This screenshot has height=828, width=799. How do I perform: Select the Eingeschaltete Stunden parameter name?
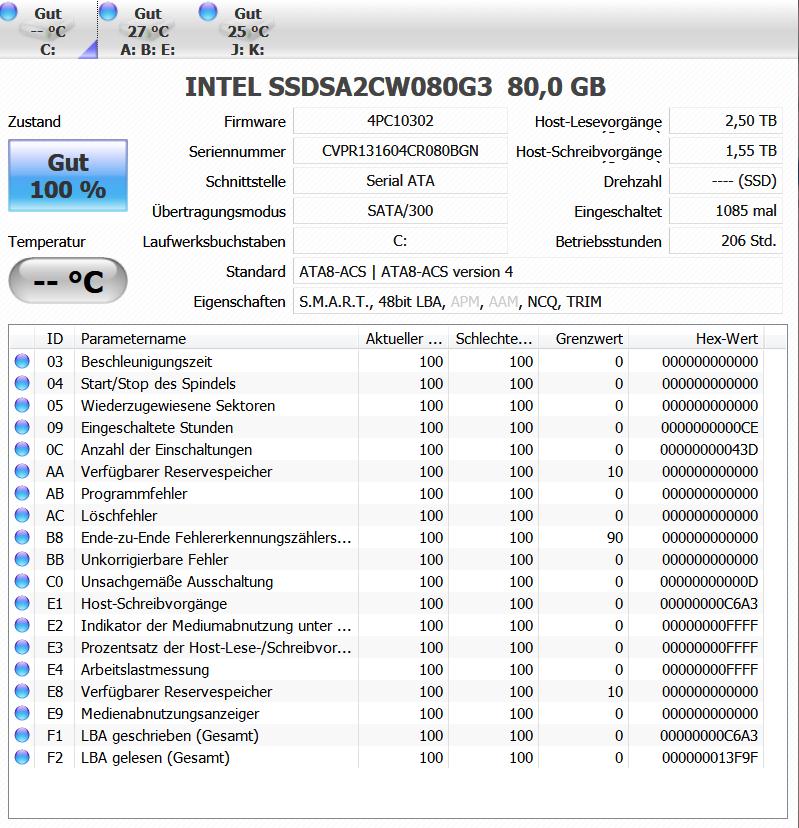pos(157,428)
